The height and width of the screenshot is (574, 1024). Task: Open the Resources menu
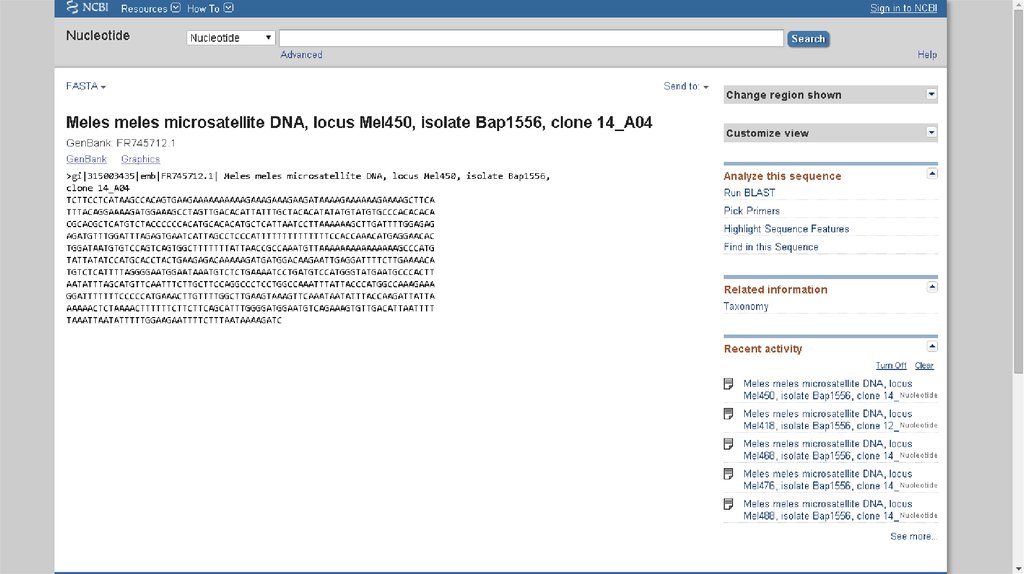150,9
